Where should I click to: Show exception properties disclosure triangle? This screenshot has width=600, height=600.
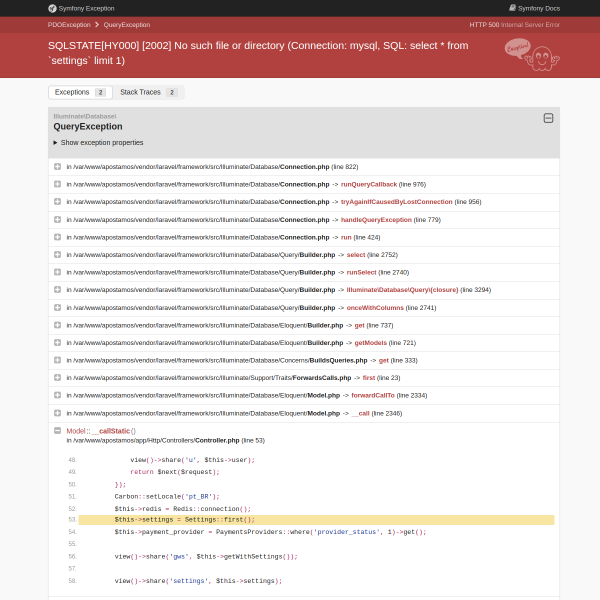click(x=55, y=142)
